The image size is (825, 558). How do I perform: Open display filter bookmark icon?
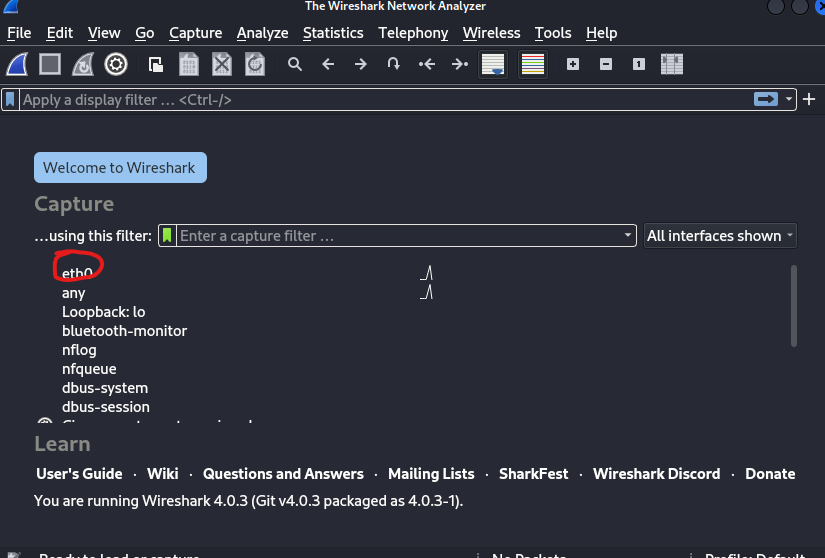[10, 99]
